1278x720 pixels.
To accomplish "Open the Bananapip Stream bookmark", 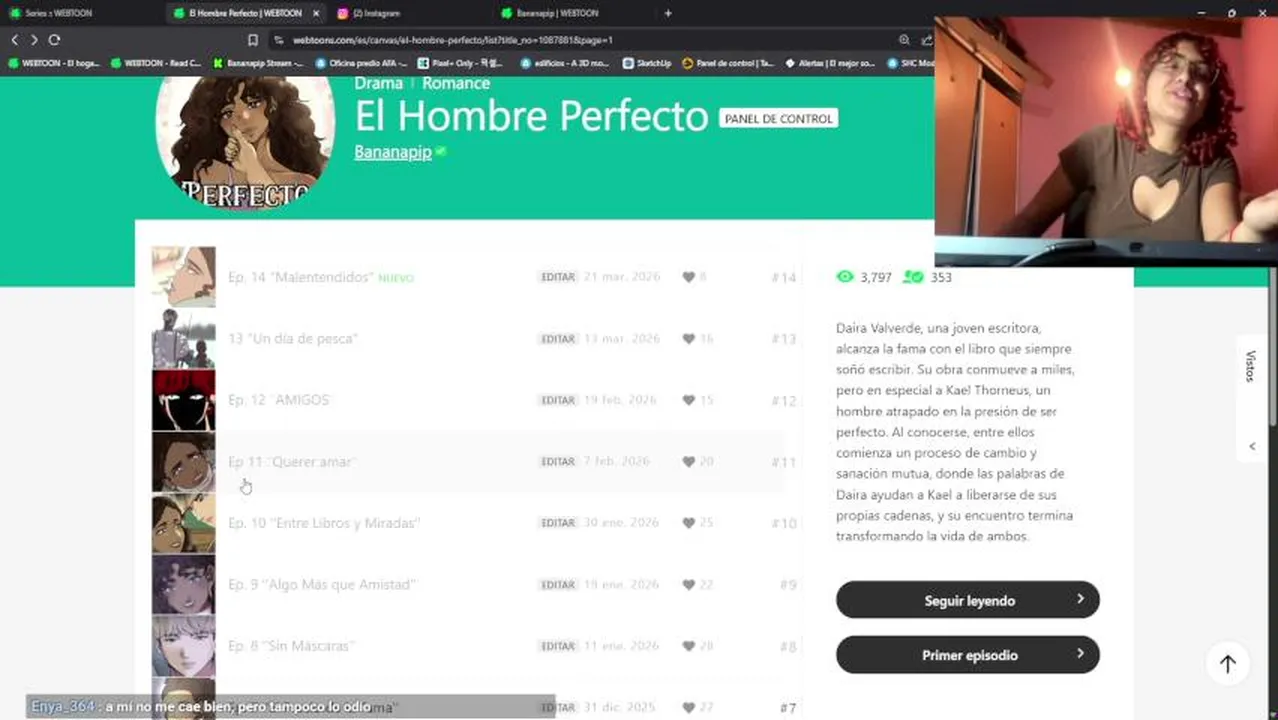I will pyautogui.click(x=258, y=63).
